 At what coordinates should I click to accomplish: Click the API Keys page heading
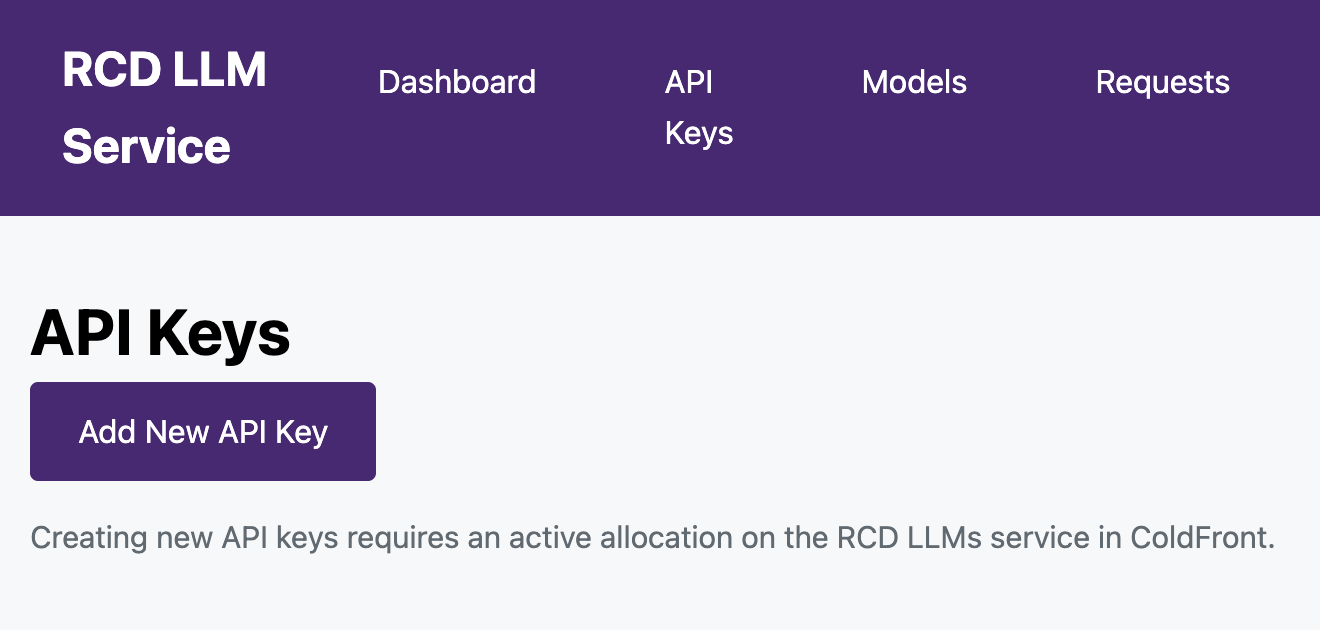click(x=160, y=334)
